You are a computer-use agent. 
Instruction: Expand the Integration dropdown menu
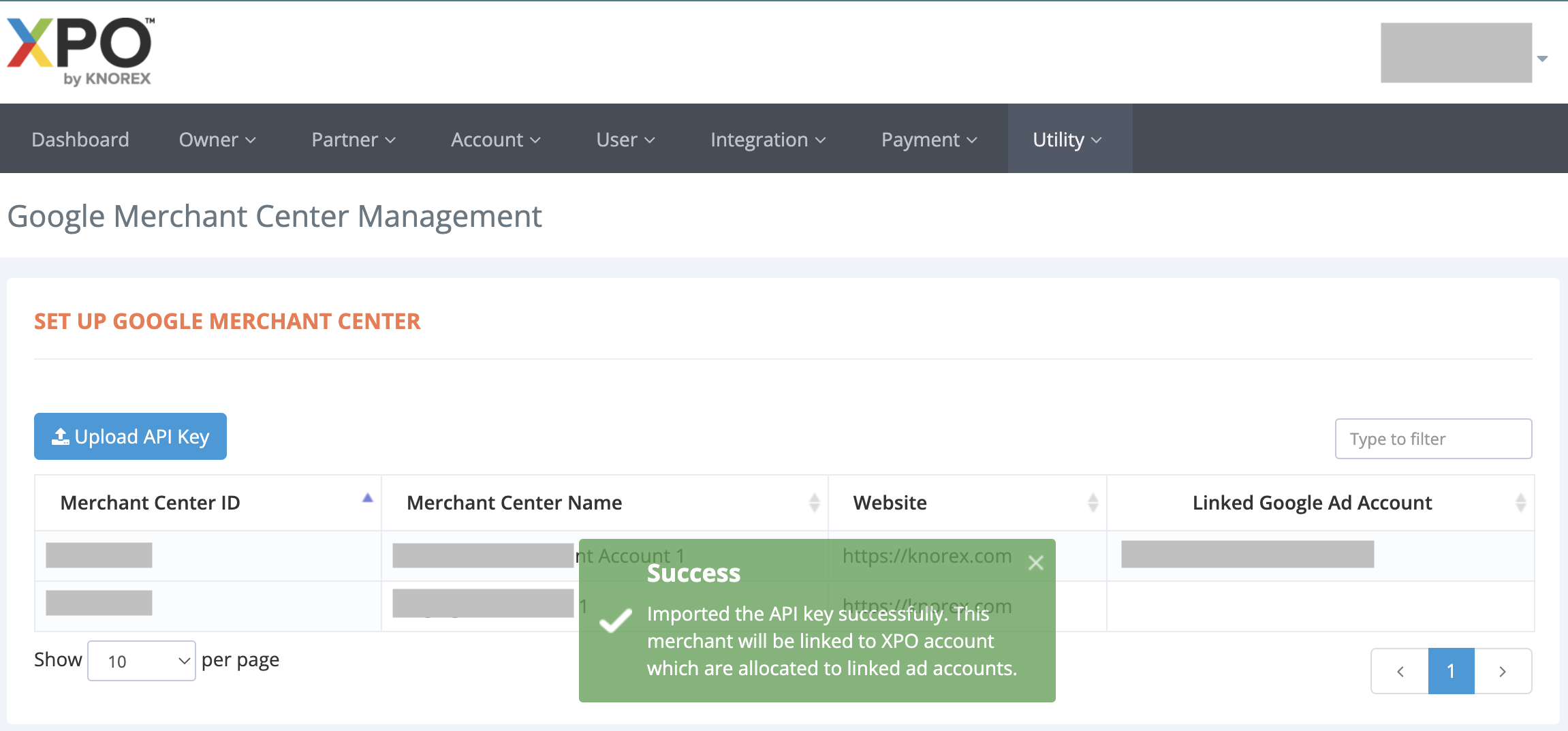click(768, 140)
